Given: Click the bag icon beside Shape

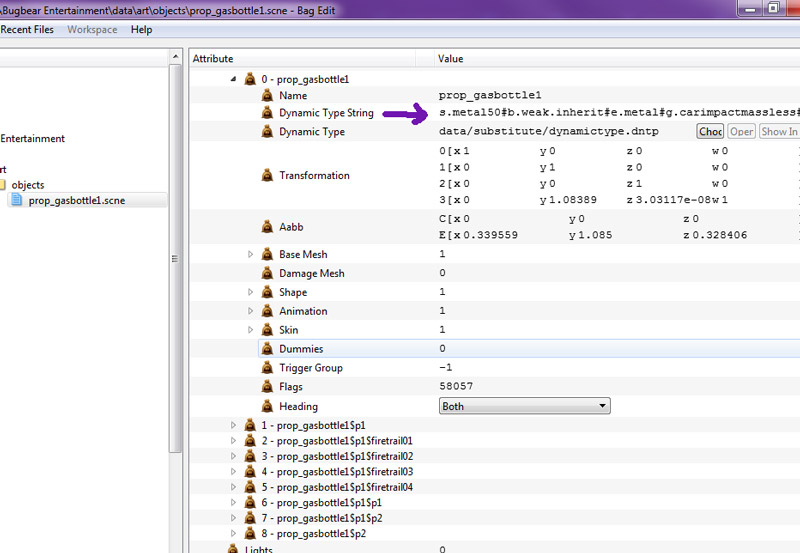Looking at the screenshot, I should 267,292.
